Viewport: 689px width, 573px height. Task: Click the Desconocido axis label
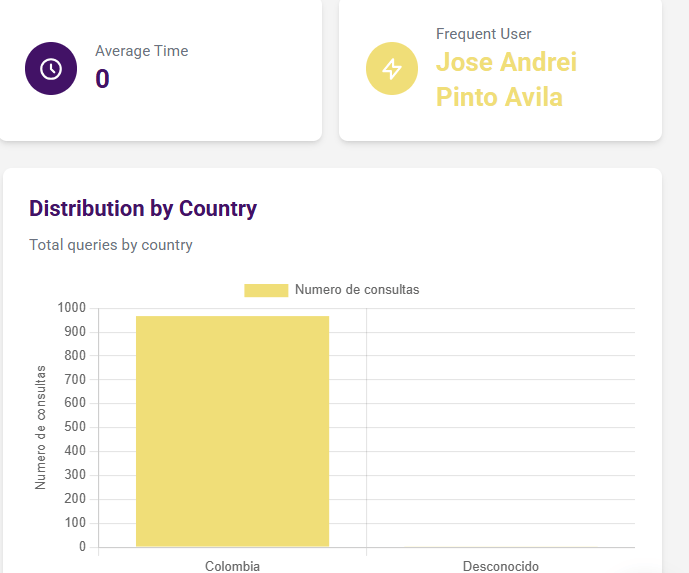click(500, 566)
